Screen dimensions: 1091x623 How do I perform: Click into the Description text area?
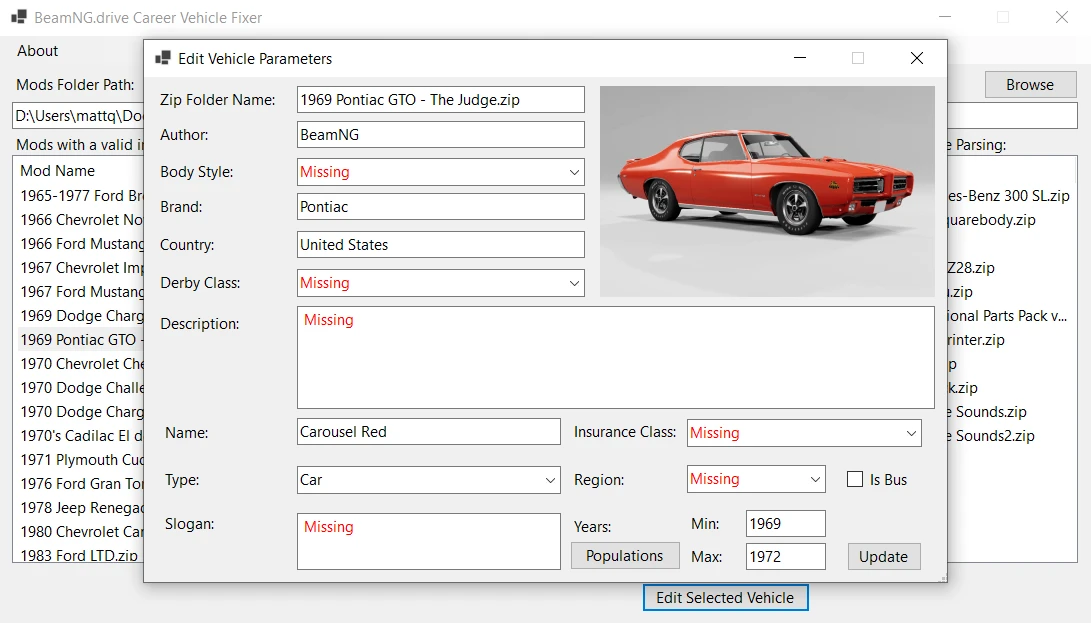(615, 357)
